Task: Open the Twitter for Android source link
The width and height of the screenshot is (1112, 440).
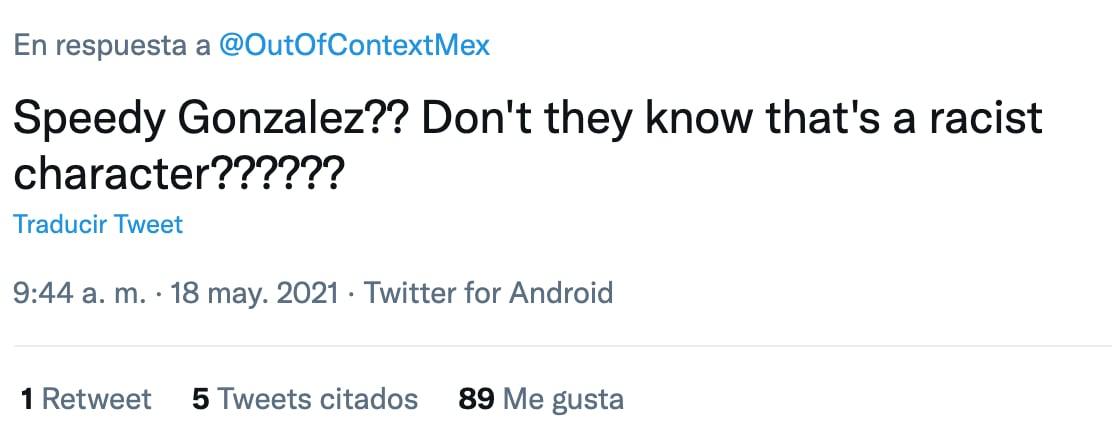Action: coord(488,294)
